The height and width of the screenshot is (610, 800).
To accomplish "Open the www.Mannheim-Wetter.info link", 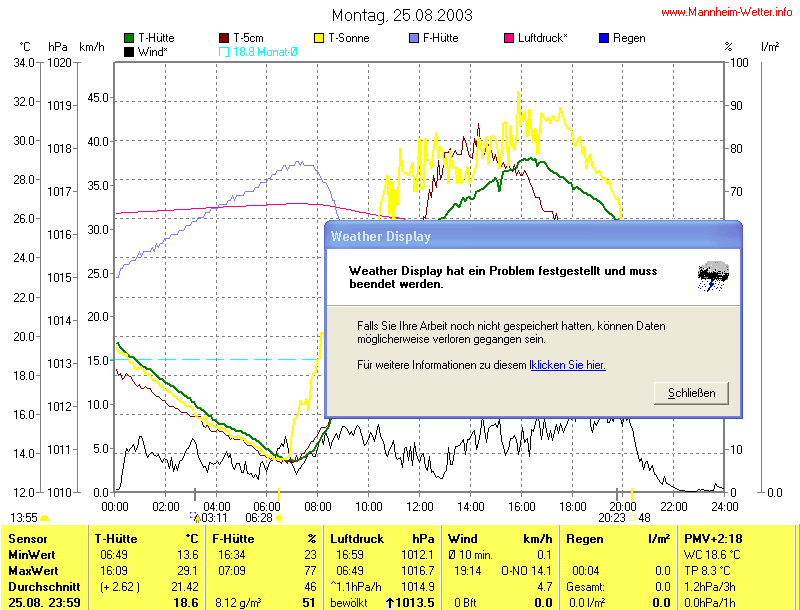I will click(728, 12).
